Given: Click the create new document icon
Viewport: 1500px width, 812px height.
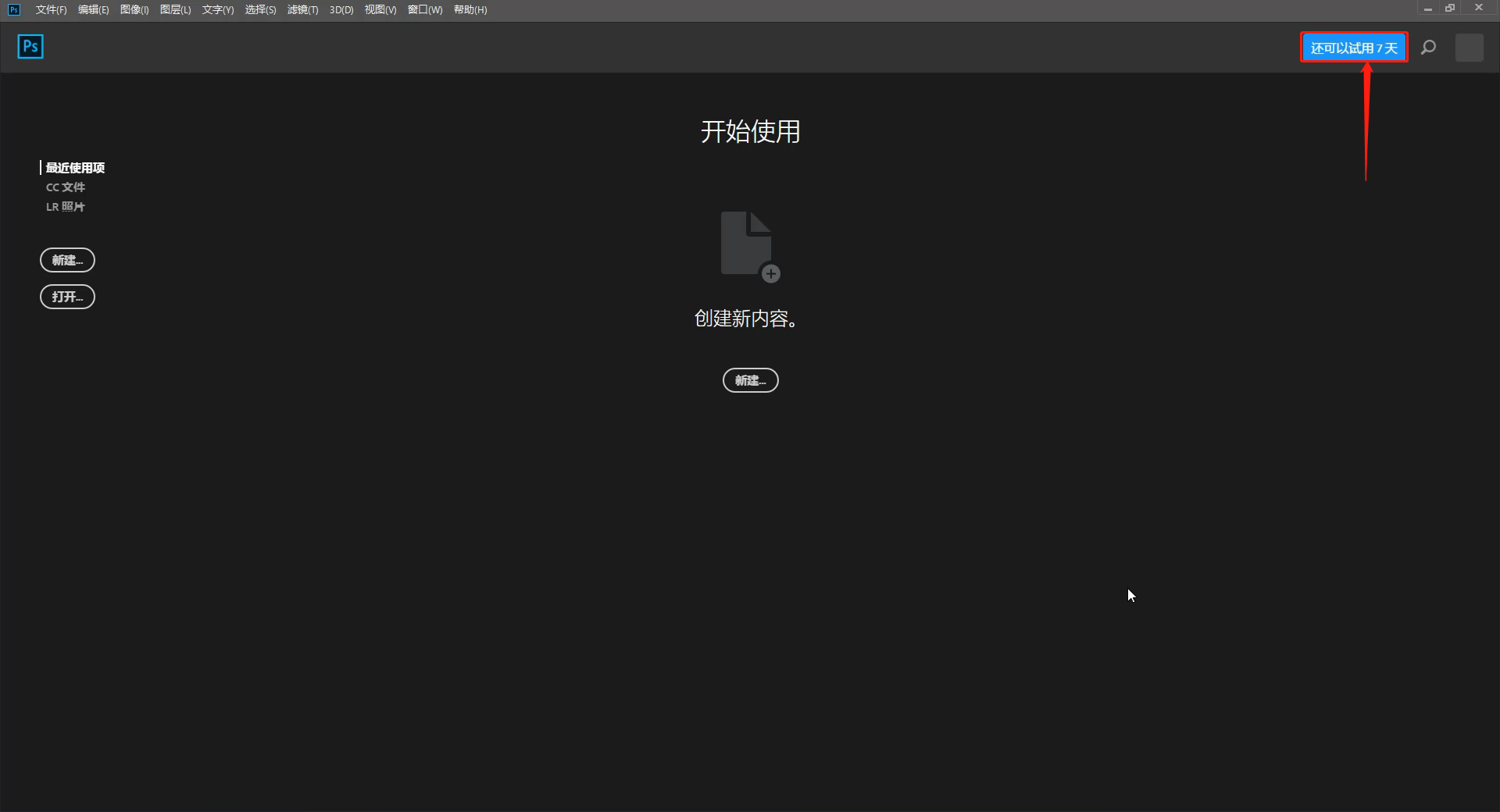Looking at the screenshot, I should (x=750, y=247).
